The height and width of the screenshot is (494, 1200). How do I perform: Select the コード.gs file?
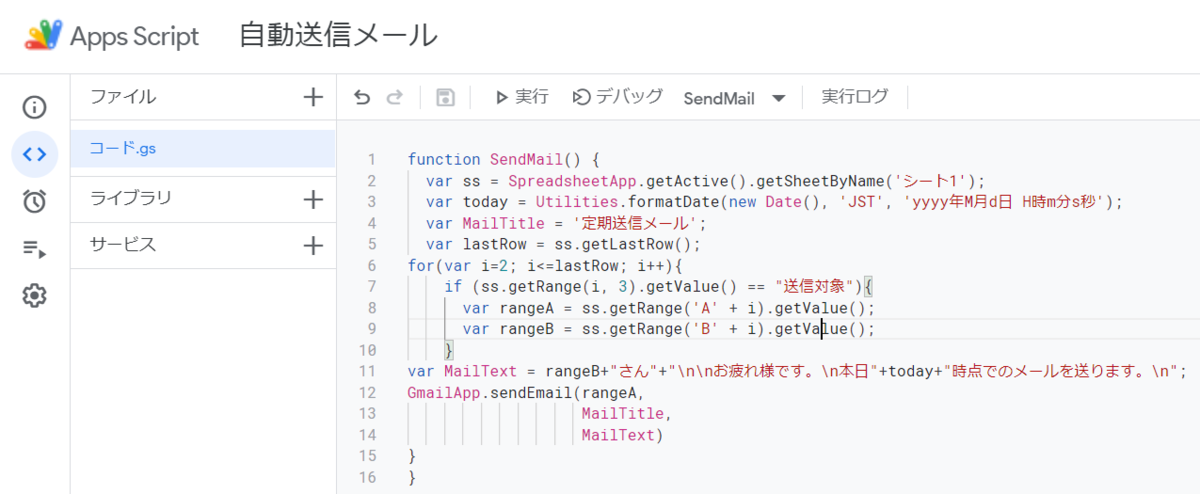[x=203, y=149]
